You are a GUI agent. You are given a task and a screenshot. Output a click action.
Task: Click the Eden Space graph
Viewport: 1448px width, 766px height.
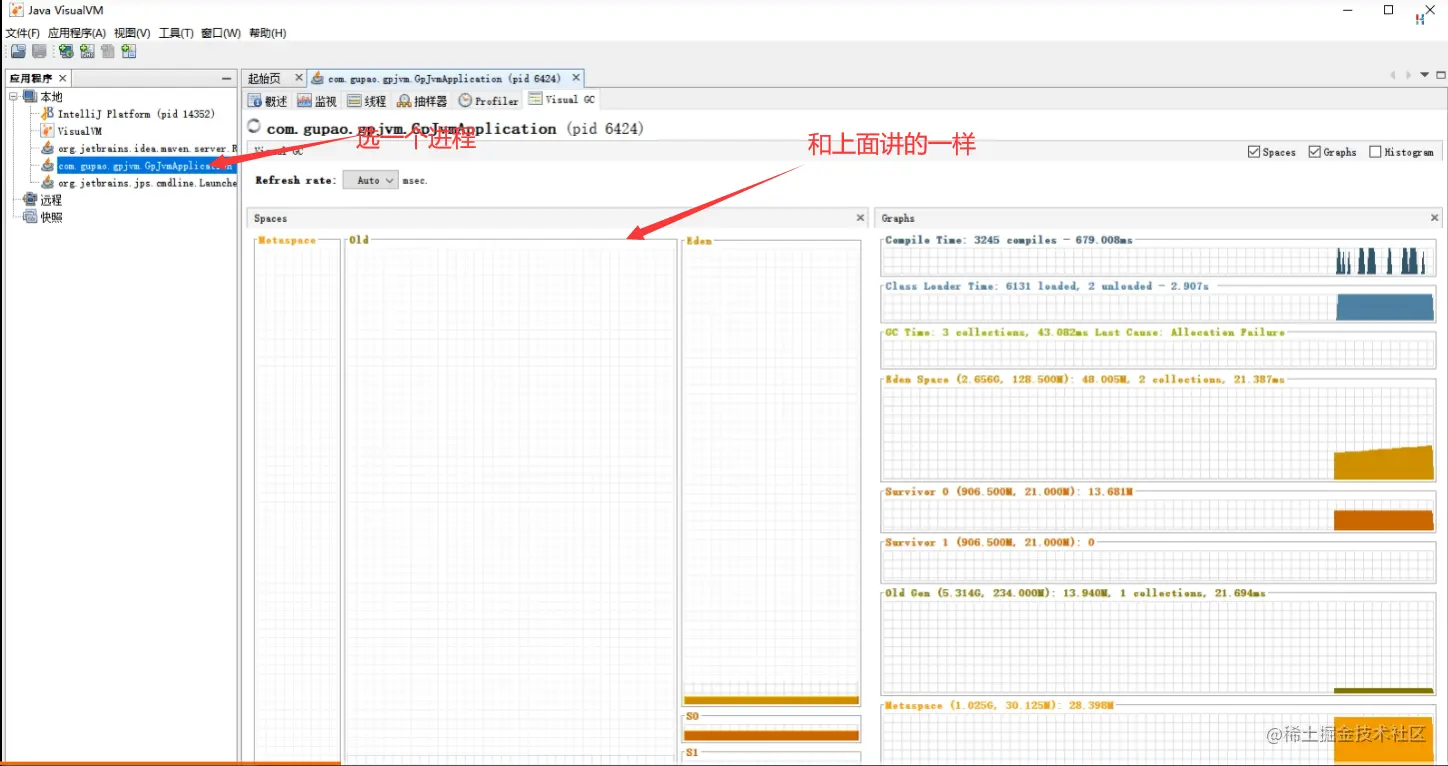click(1160, 433)
